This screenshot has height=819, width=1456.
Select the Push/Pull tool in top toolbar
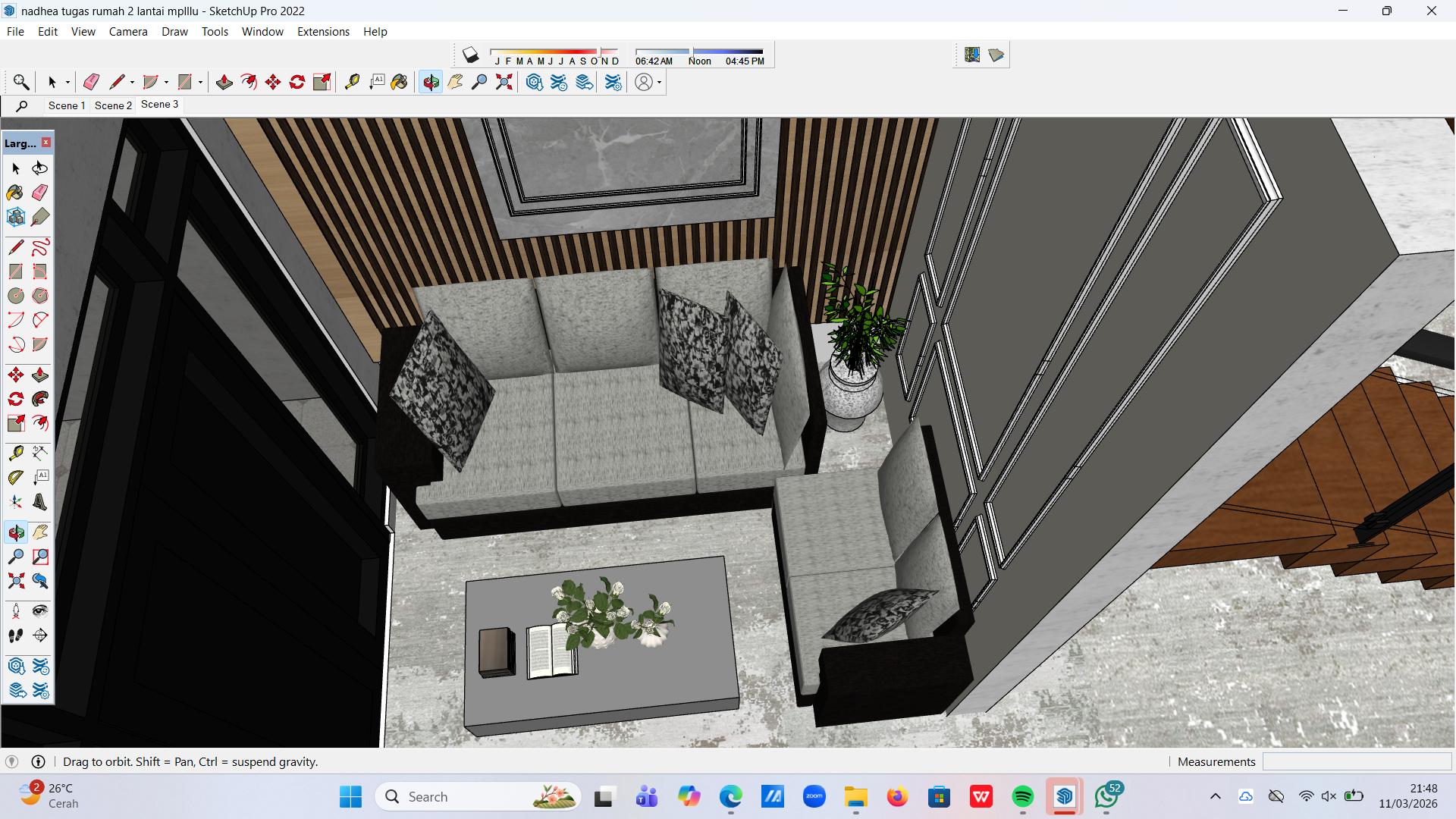224,82
